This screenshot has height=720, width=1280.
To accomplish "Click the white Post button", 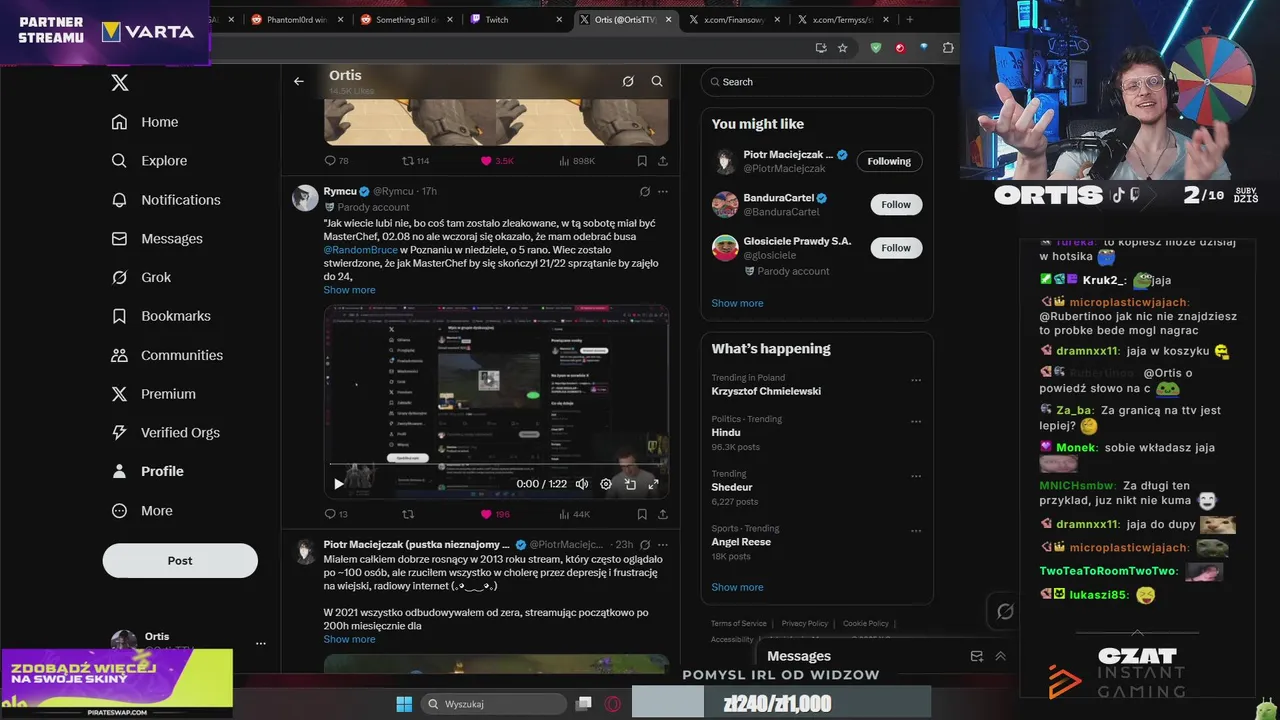I will coord(180,561).
